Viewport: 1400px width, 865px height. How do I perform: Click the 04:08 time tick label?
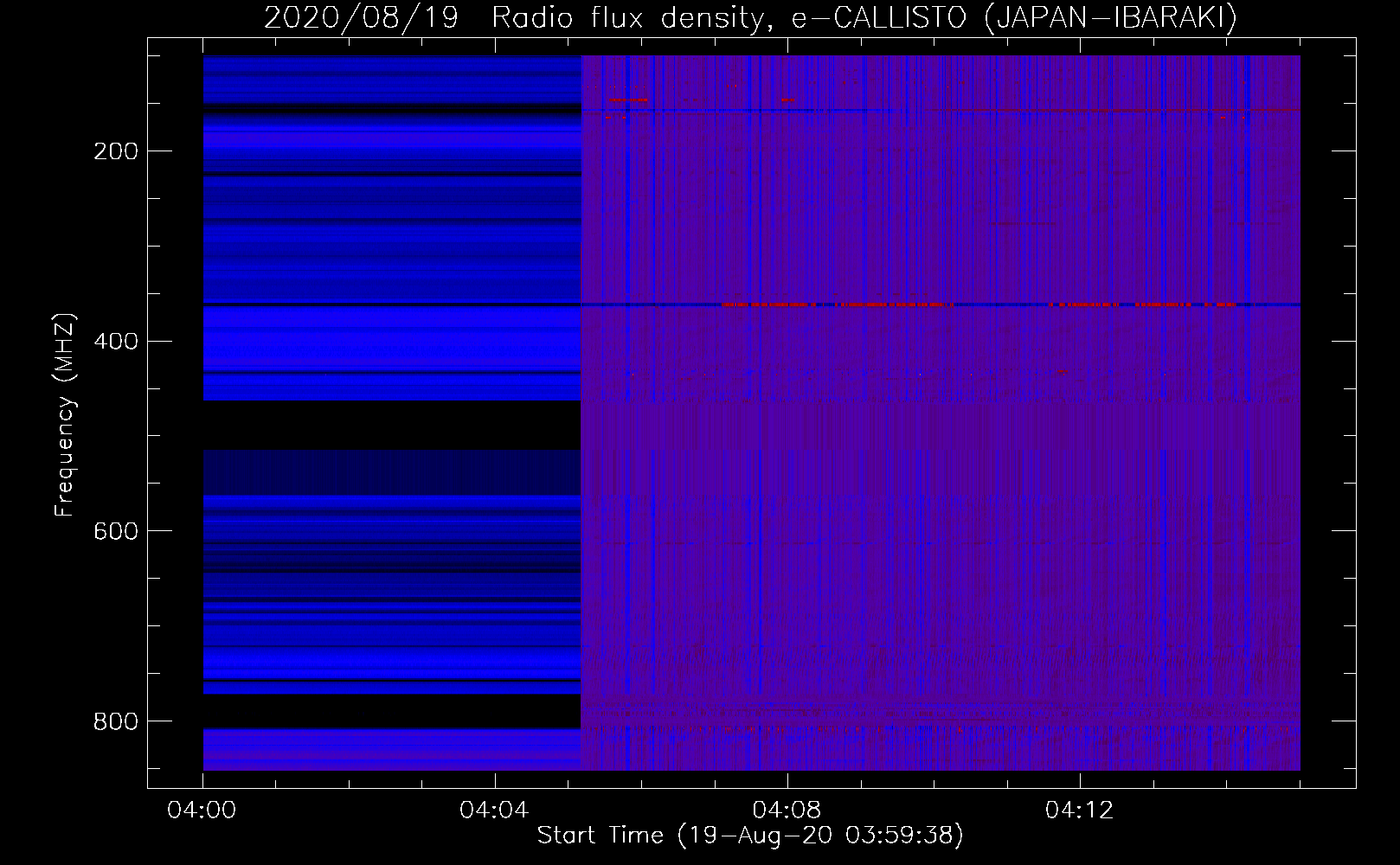787,811
